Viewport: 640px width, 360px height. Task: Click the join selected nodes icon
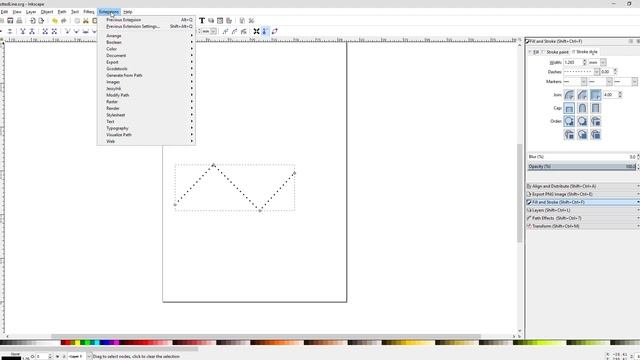pyautogui.click(x=22, y=31)
